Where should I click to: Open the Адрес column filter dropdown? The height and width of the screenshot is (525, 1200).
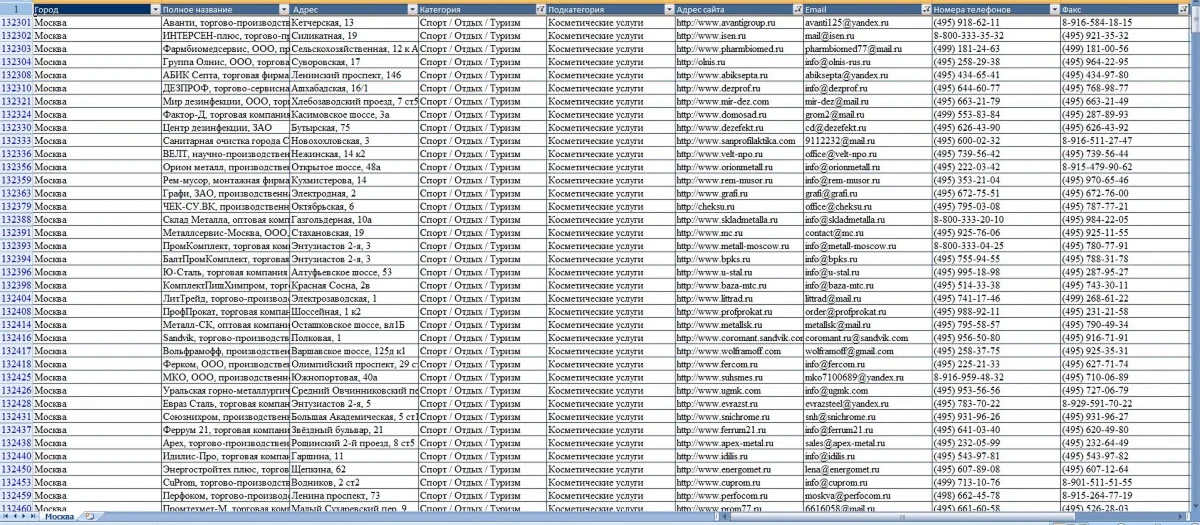coord(412,8)
